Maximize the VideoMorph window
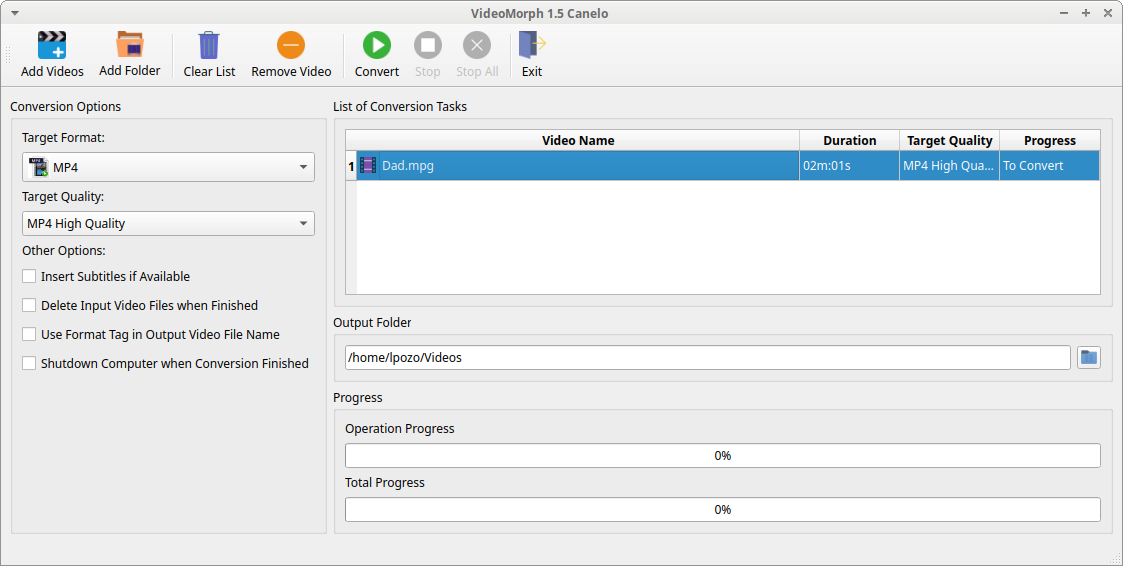The height and width of the screenshot is (566, 1123). (x=1086, y=13)
